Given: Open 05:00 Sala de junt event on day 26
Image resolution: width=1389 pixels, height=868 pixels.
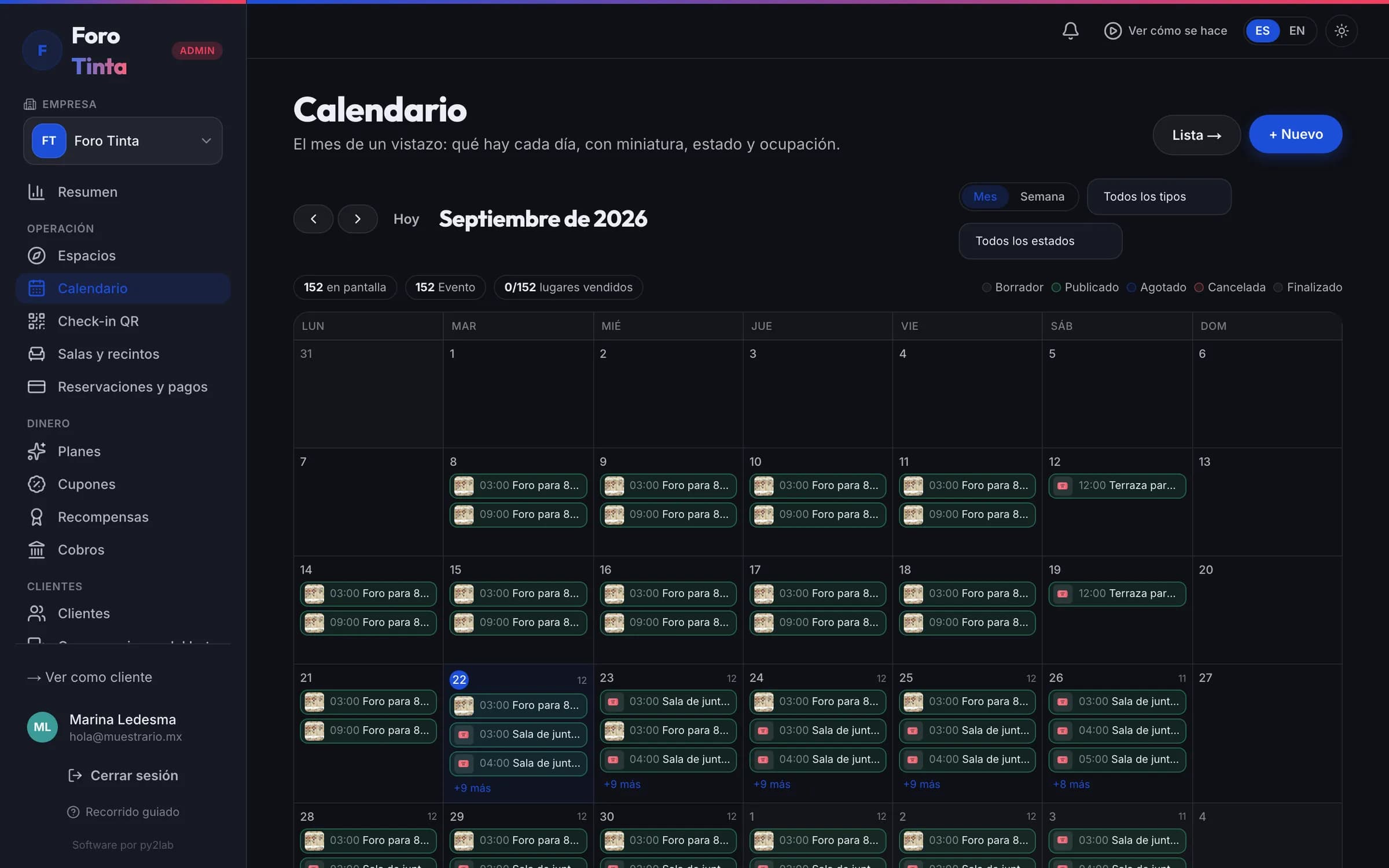Looking at the screenshot, I should click(x=1117, y=759).
